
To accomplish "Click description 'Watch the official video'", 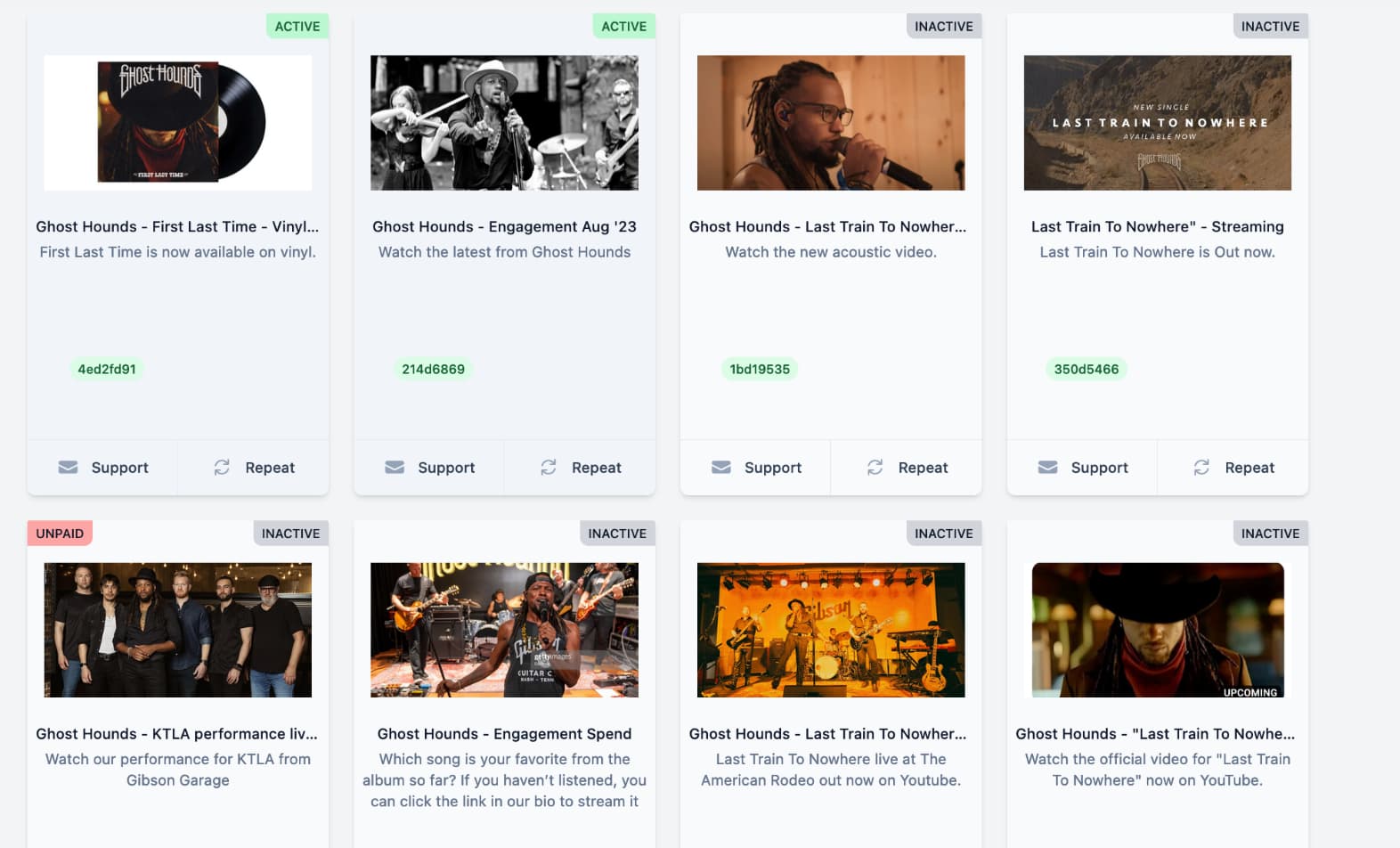I will click(x=1158, y=770).
